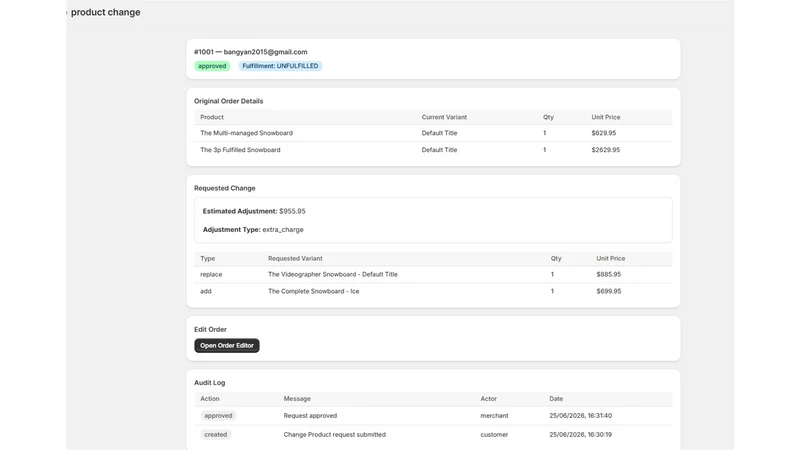Select The Videographer Snowboard replace row
The height and width of the screenshot is (450, 800).
coord(433,274)
